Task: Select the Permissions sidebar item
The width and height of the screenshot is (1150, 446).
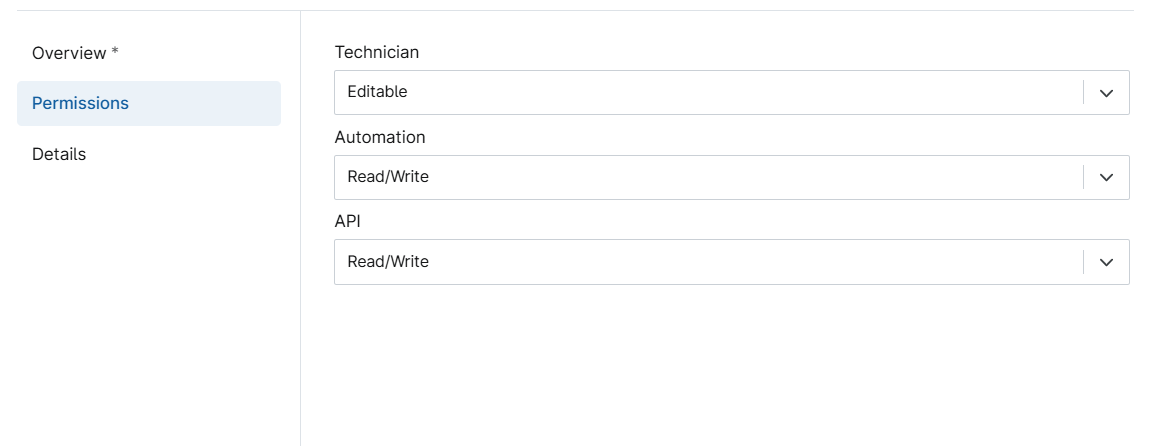Action: pos(149,103)
